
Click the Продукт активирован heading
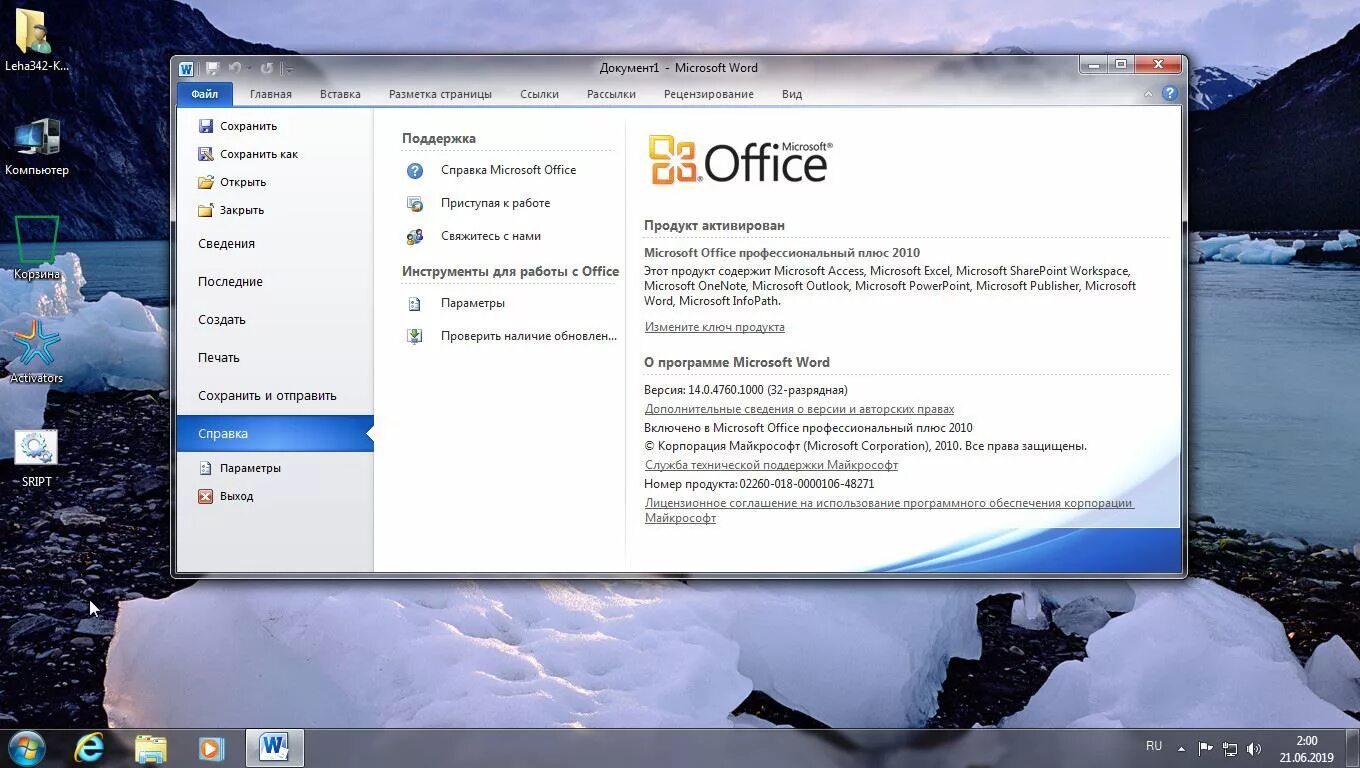(714, 226)
